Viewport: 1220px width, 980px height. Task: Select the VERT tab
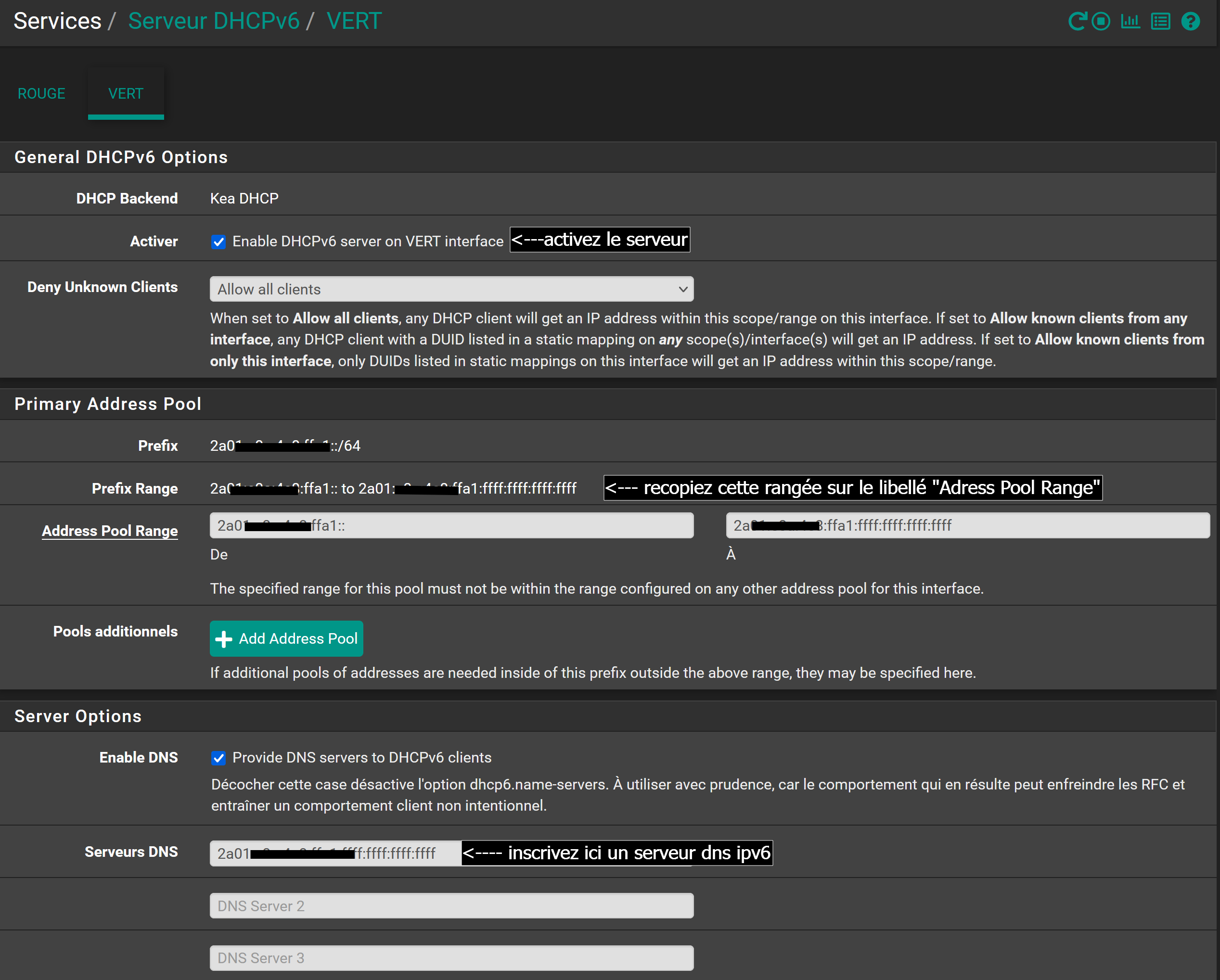click(126, 93)
